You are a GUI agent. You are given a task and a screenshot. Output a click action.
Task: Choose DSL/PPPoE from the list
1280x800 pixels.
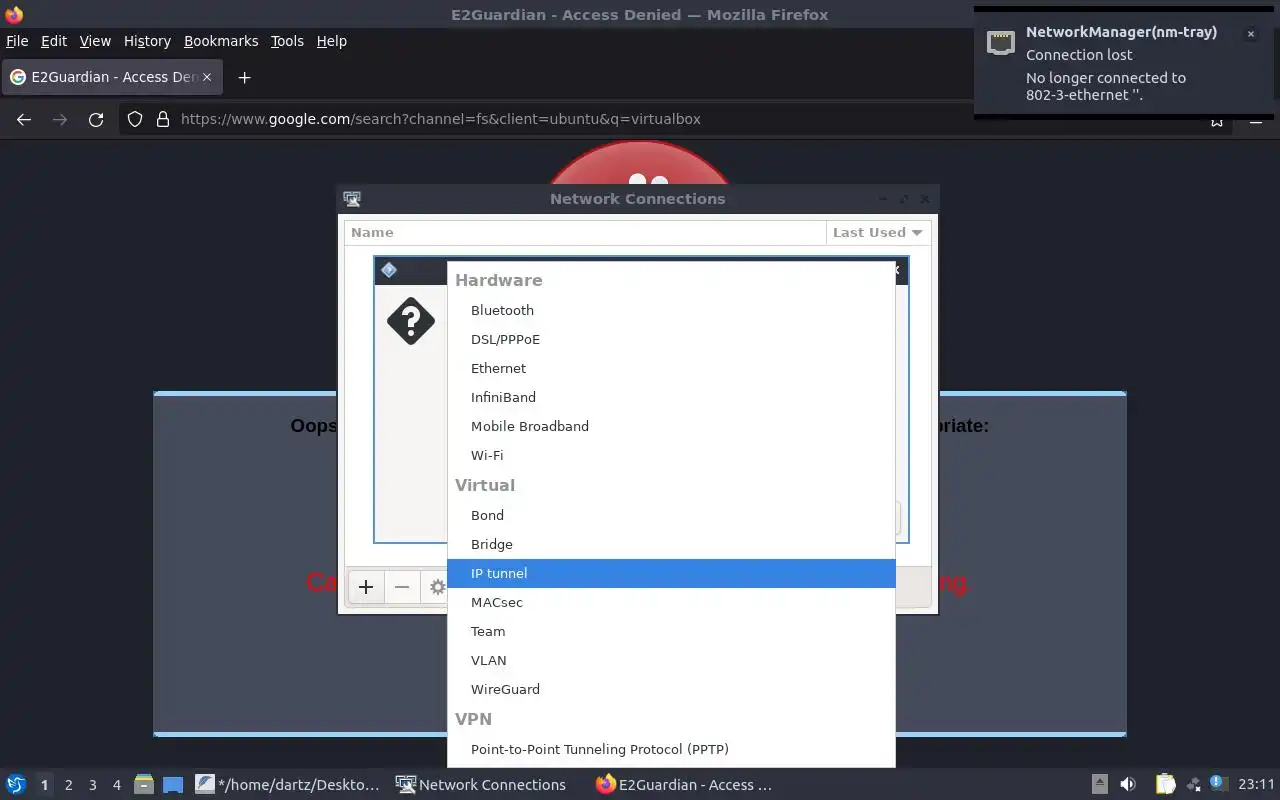click(671, 339)
